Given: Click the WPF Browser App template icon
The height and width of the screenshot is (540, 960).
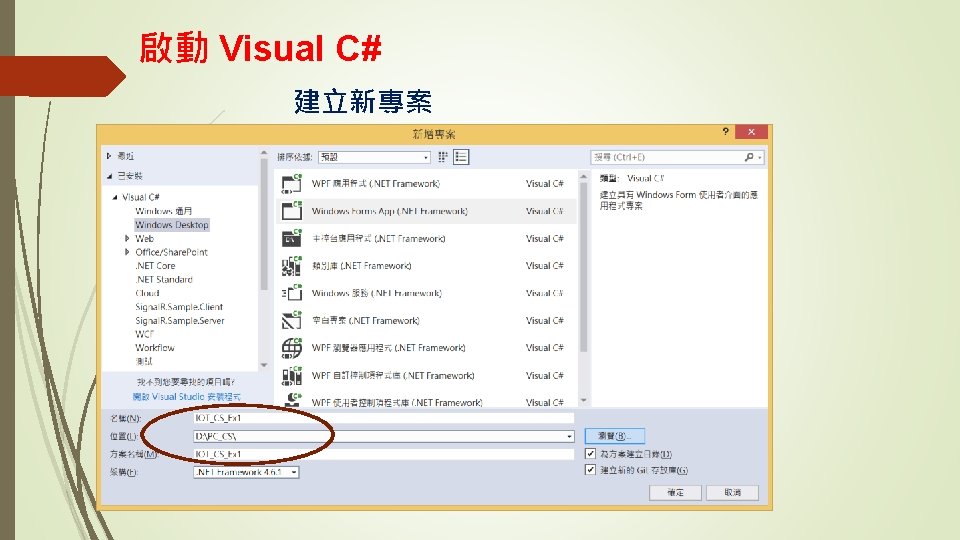Looking at the screenshot, I should 292,348.
